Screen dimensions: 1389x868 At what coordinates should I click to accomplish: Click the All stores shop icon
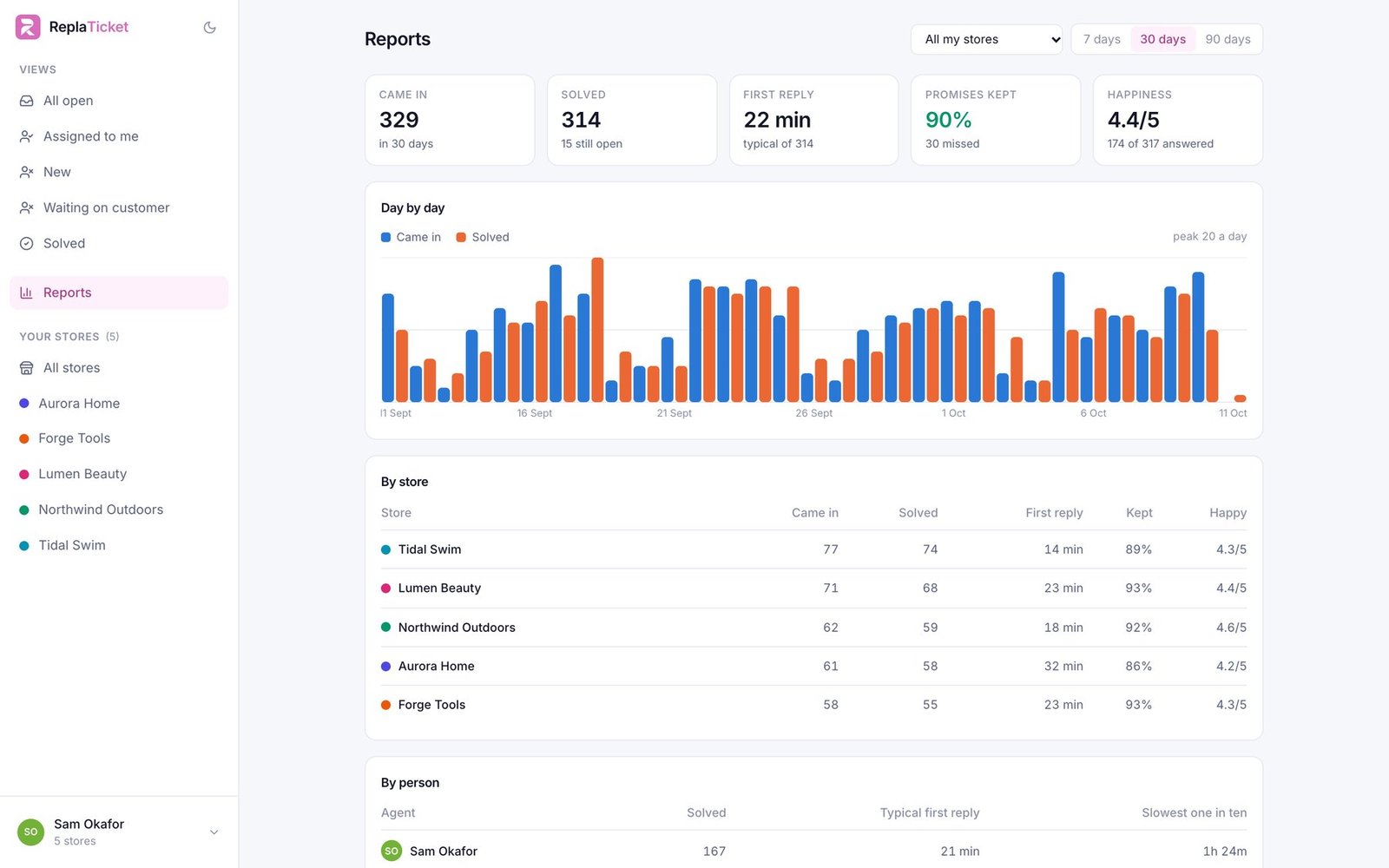[27, 368]
